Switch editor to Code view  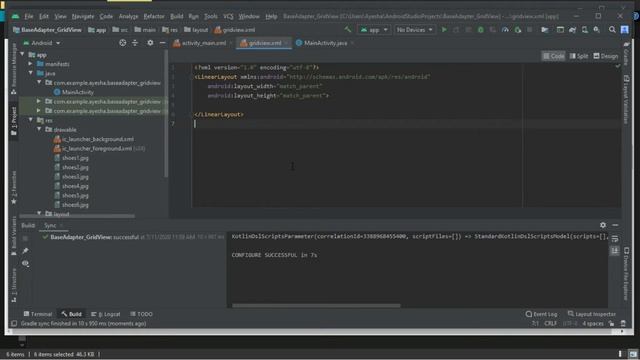click(553, 56)
